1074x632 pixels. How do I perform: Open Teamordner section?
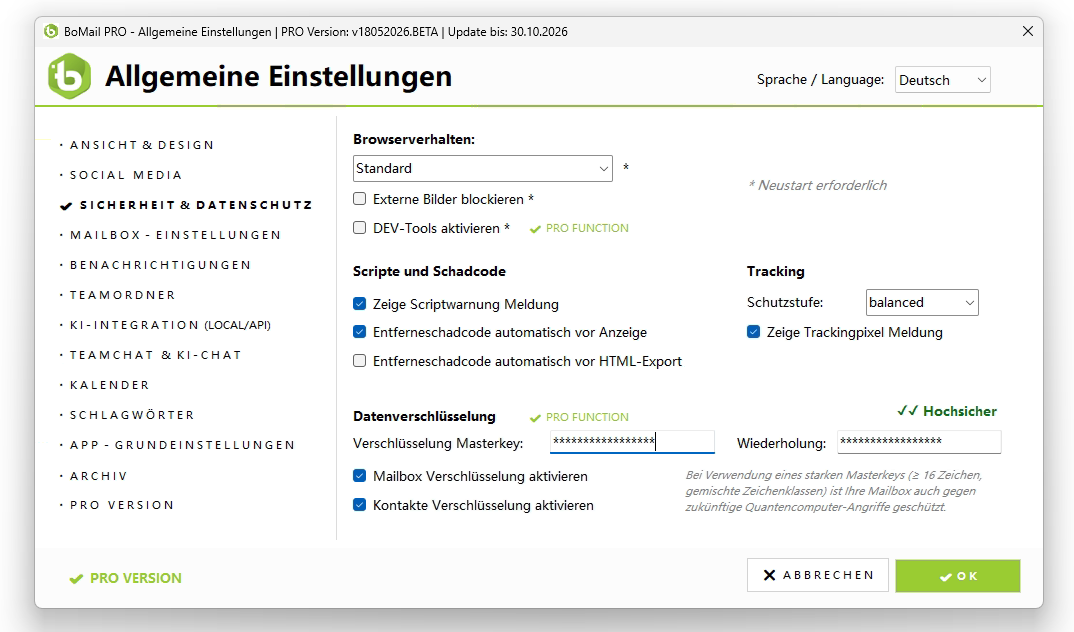click(x=123, y=295)
